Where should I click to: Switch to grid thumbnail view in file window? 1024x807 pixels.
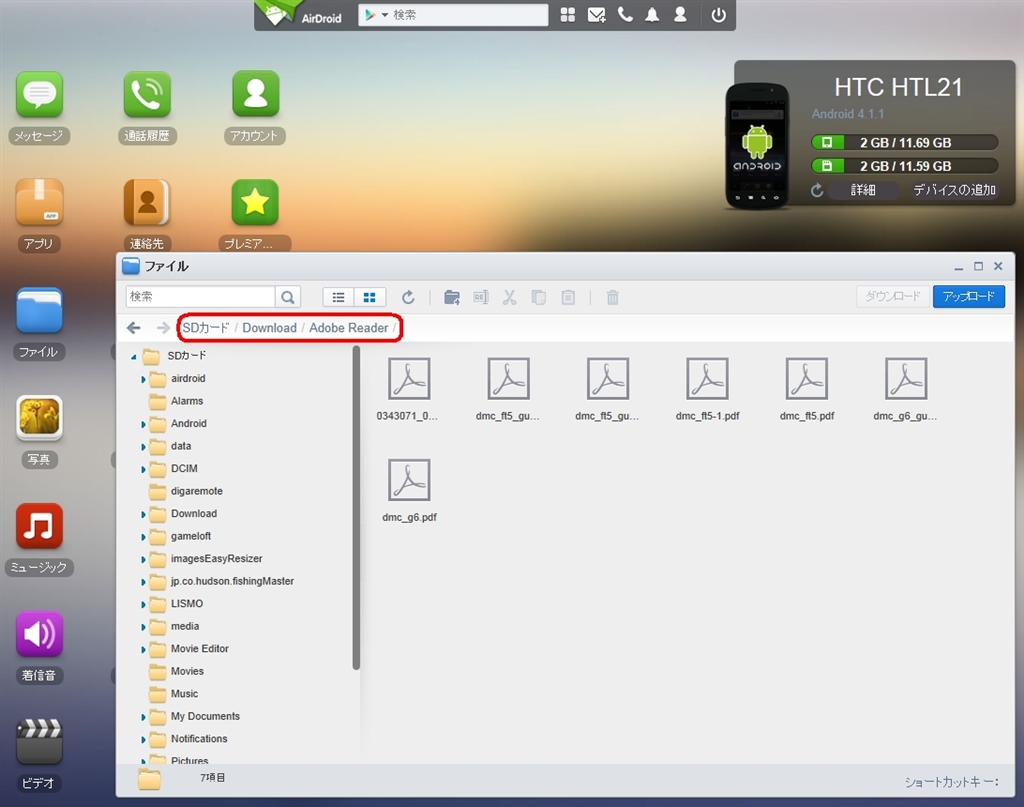click(x=370, y=298)
